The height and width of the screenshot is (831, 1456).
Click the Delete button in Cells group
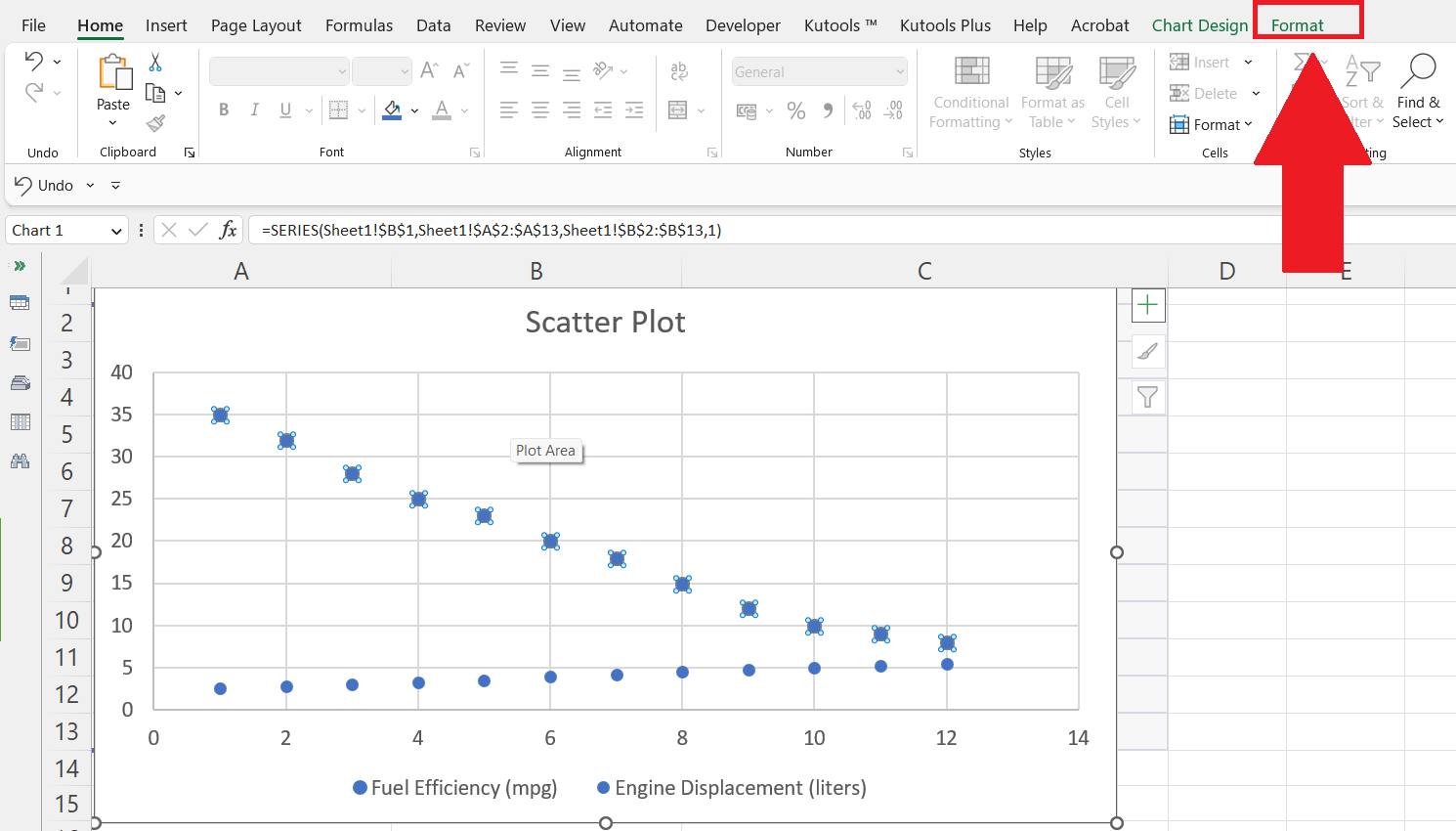pyautogui.click(x=1207, y=93)
